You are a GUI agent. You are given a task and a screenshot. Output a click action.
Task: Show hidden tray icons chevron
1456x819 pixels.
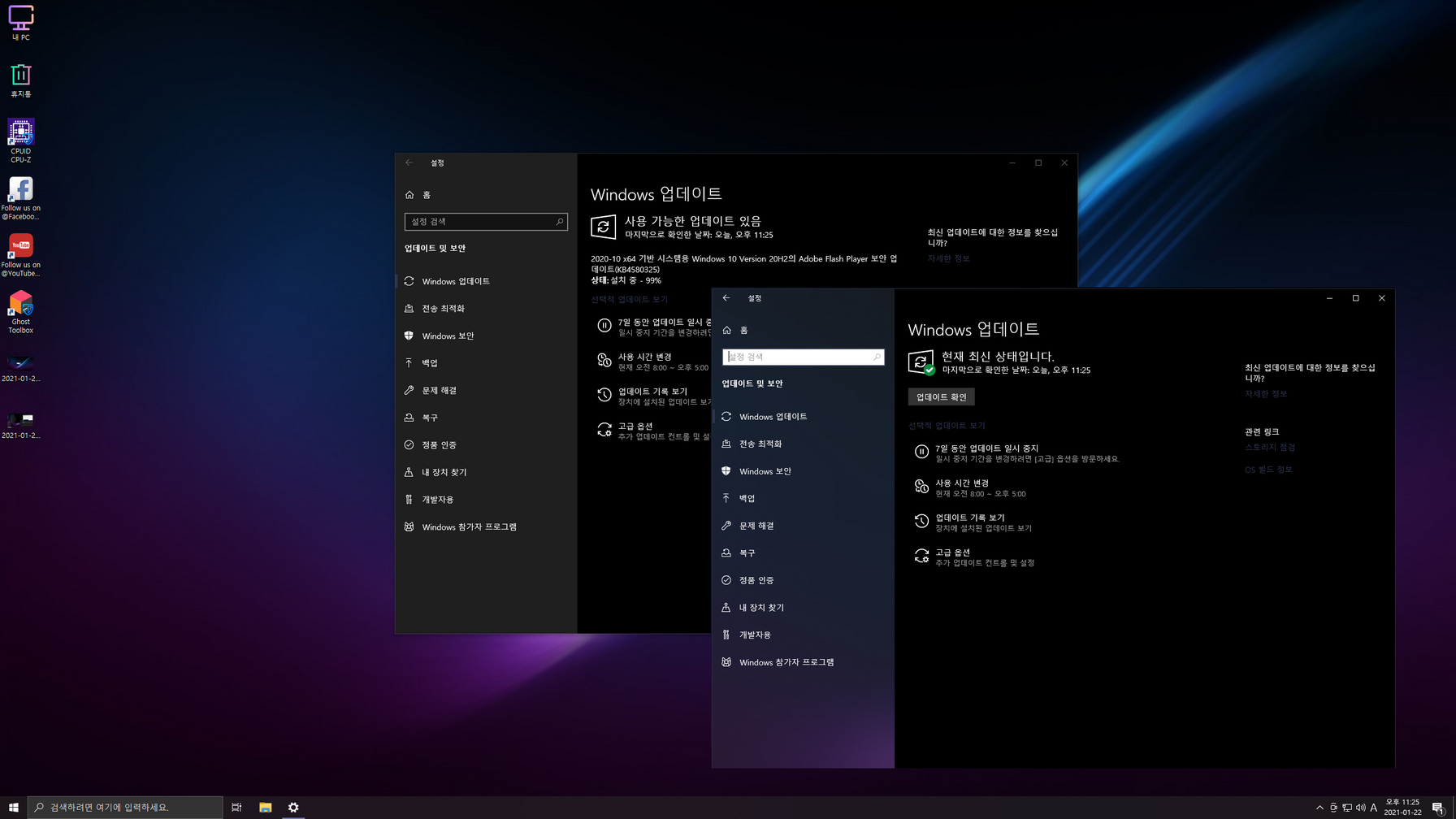[x=1319, y=807]
